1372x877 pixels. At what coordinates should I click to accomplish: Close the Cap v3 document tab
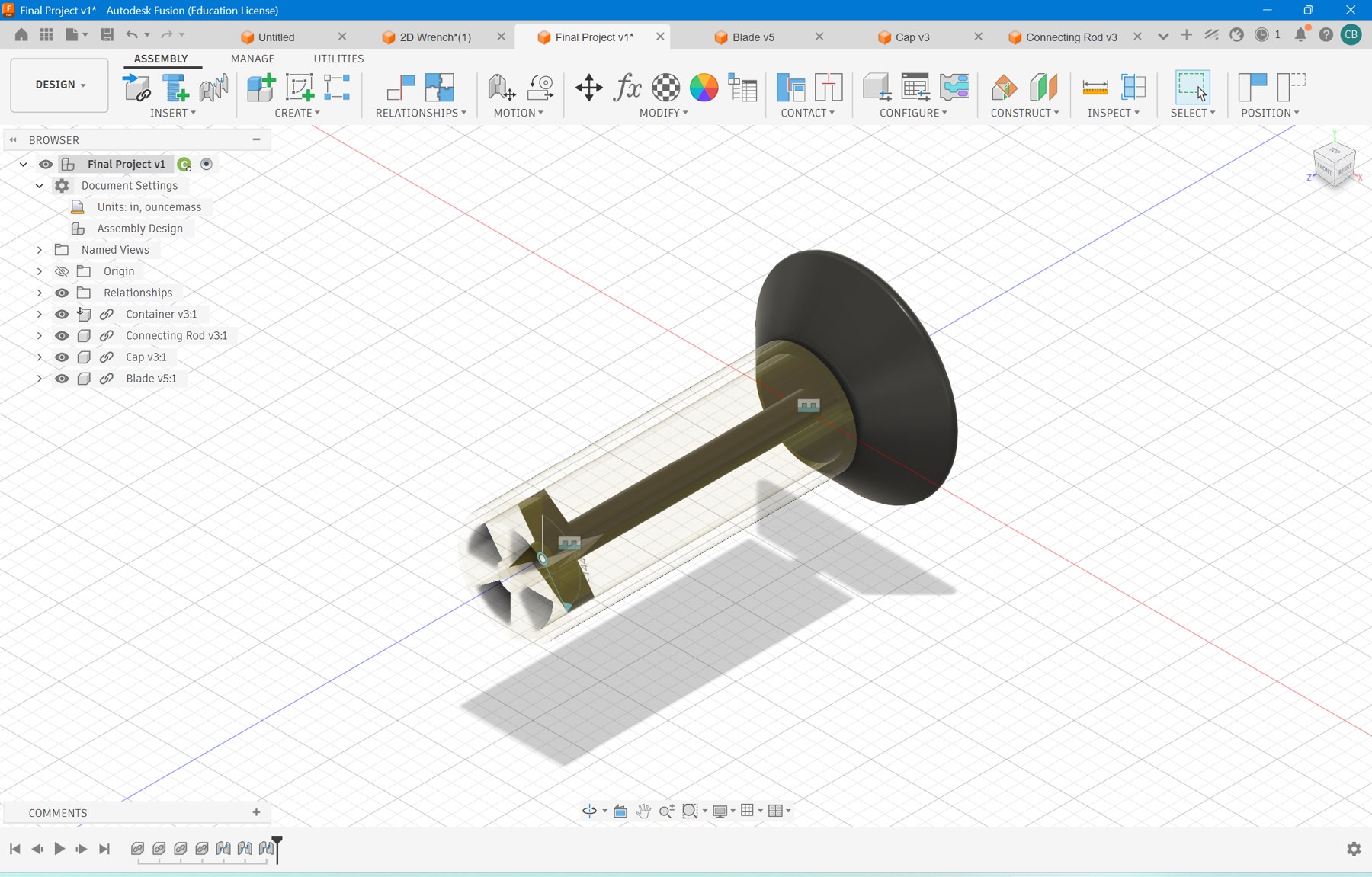pos(978,37)
